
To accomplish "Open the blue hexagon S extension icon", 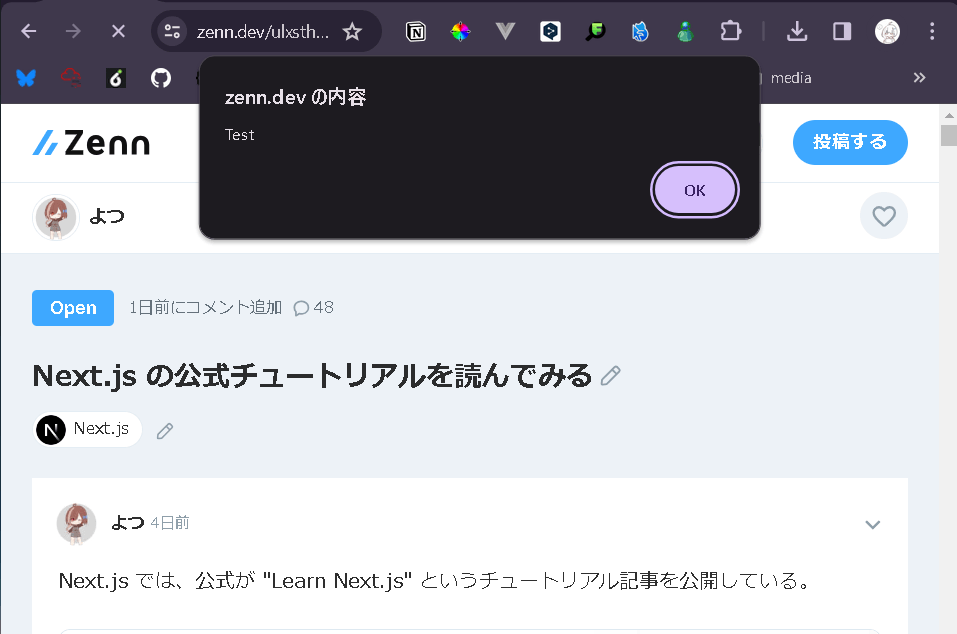I will pyautogui.click(x=640, y=31).
